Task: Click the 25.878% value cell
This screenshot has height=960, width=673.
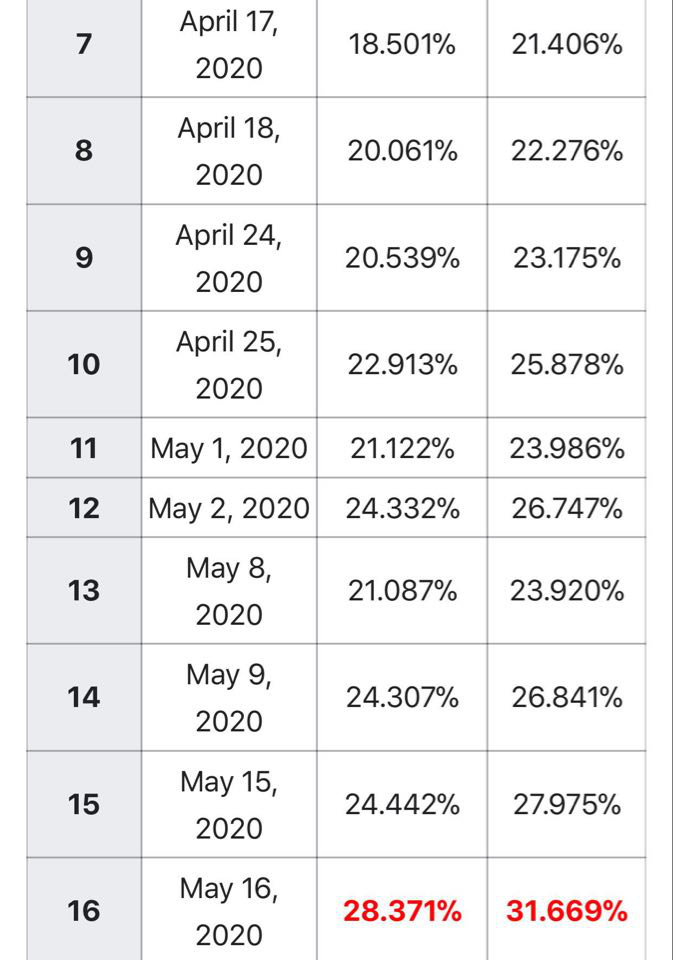Action: coord(566,364)
